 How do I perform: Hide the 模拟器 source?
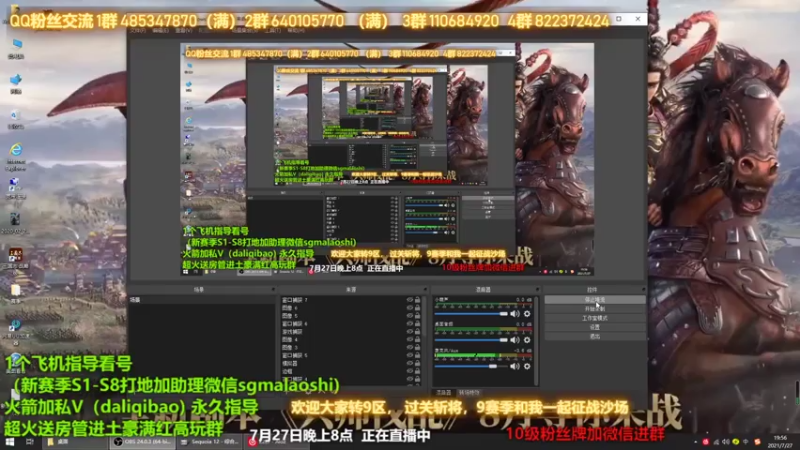tap(410, 363)
